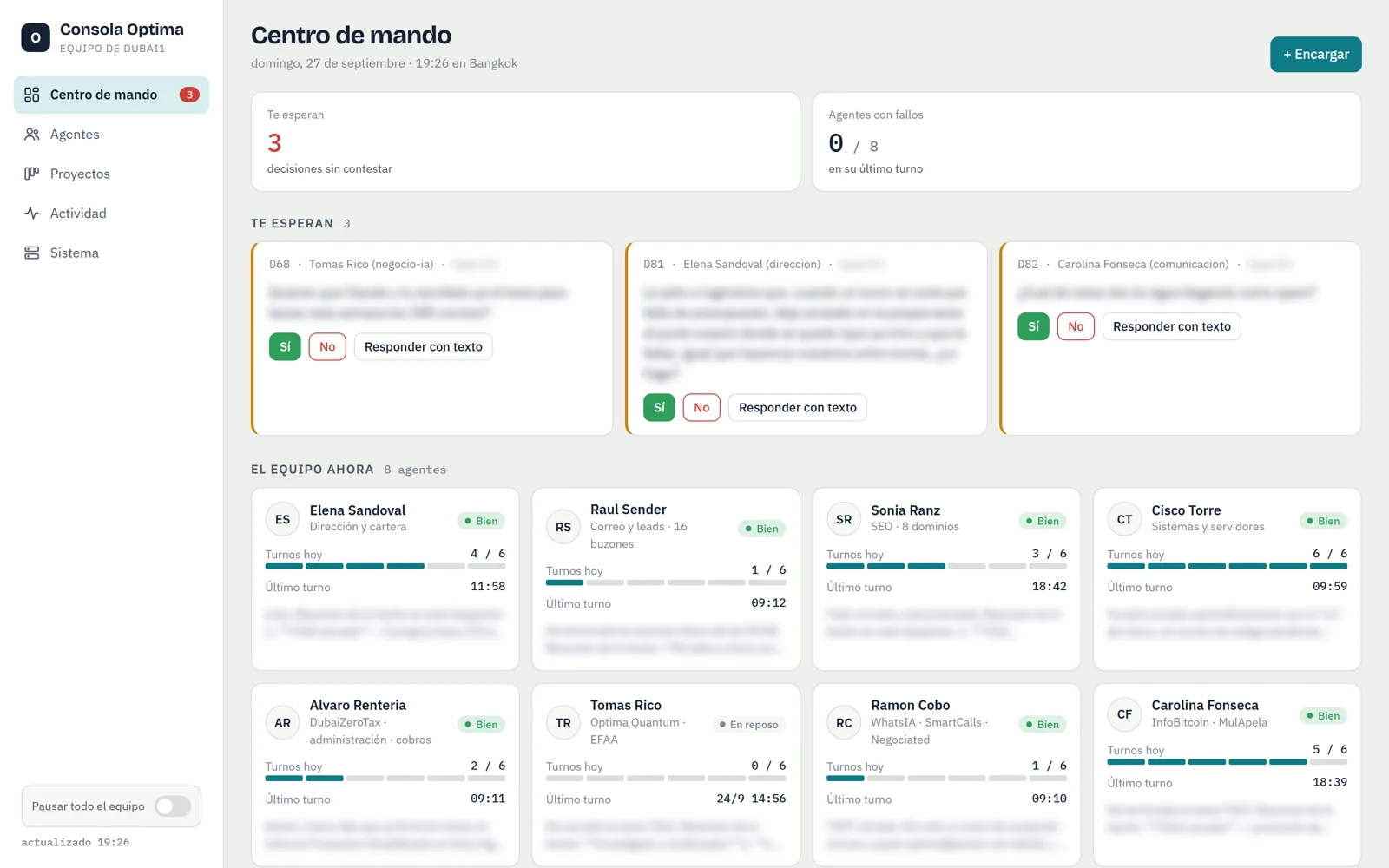Open the Actividad section
Viewport: 1389px width, 868px height.
[x=111, y=214]
